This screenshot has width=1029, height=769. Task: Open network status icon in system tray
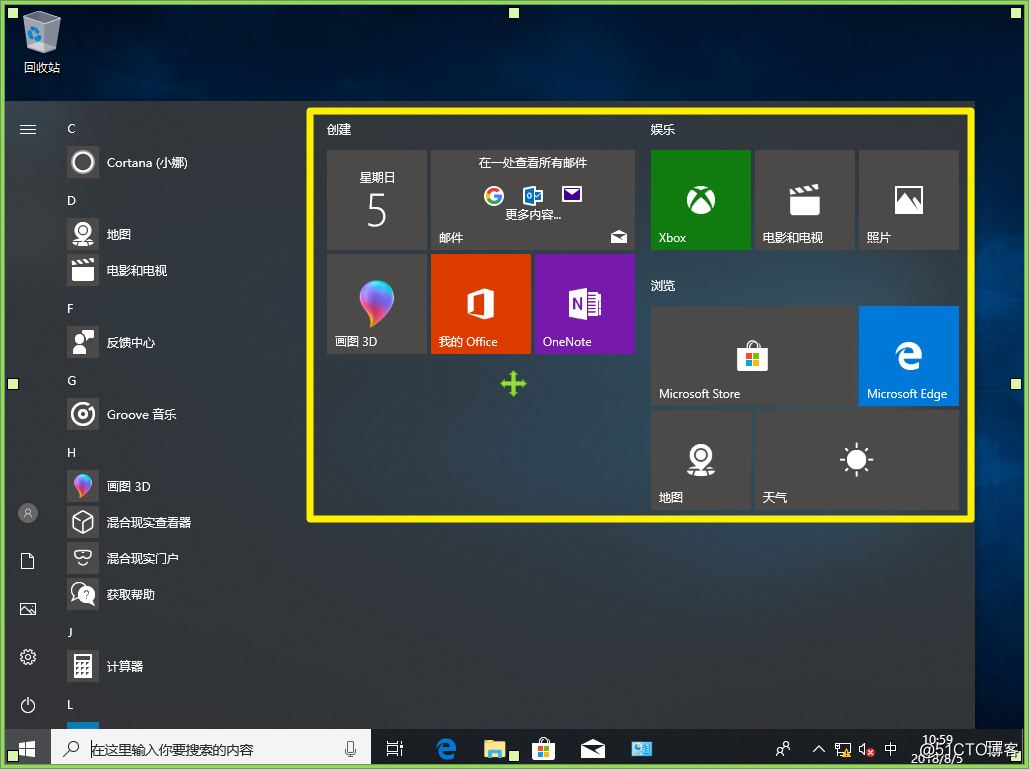tap(843, 749)
